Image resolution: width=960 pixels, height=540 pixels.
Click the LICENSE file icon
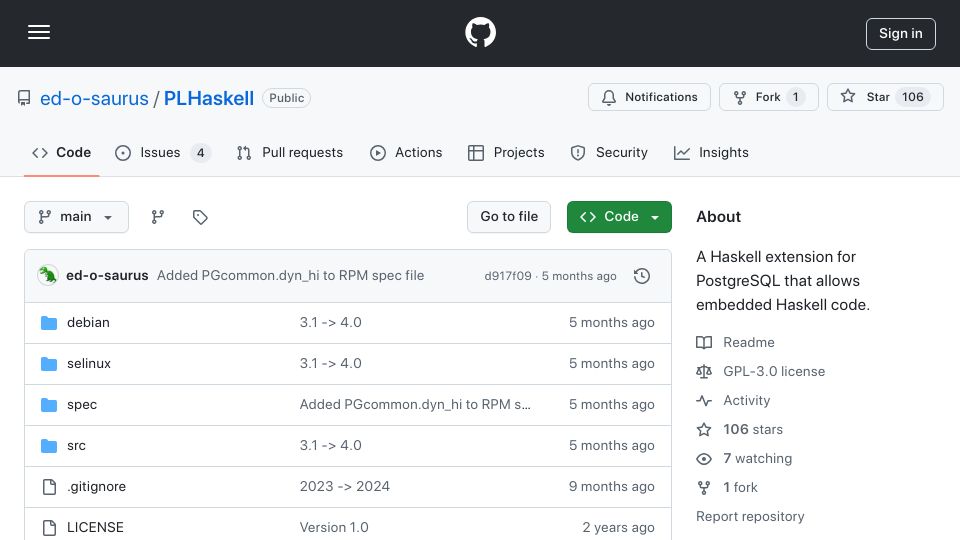49,528
